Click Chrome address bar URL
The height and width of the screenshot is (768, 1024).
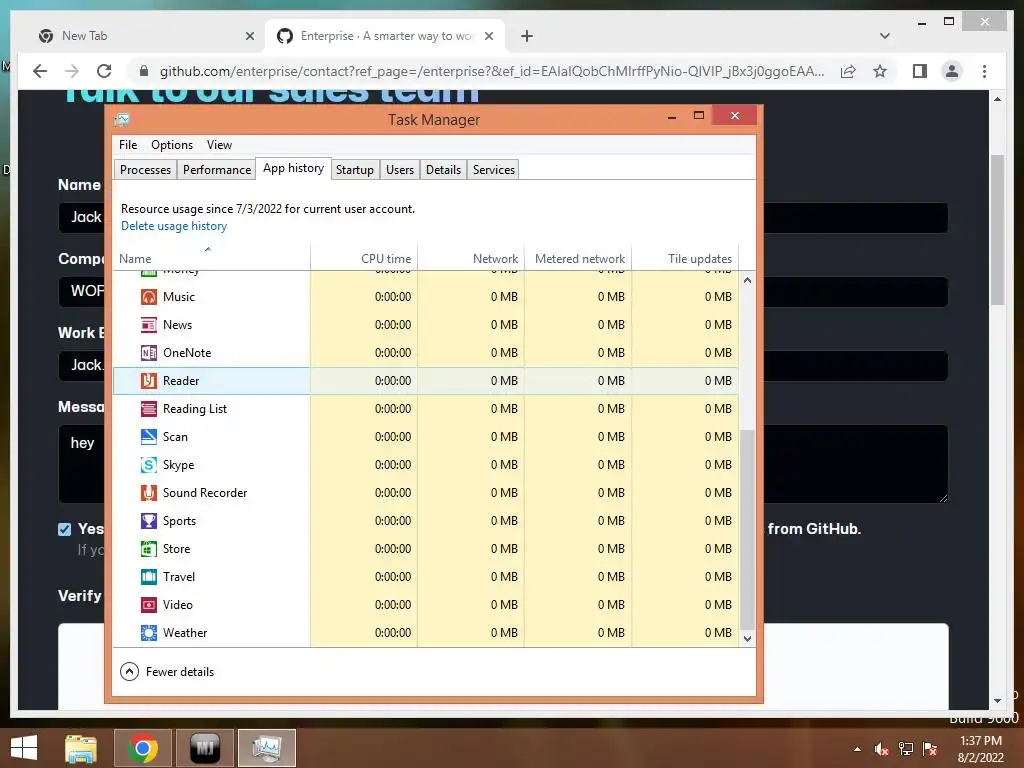(492, 71)
